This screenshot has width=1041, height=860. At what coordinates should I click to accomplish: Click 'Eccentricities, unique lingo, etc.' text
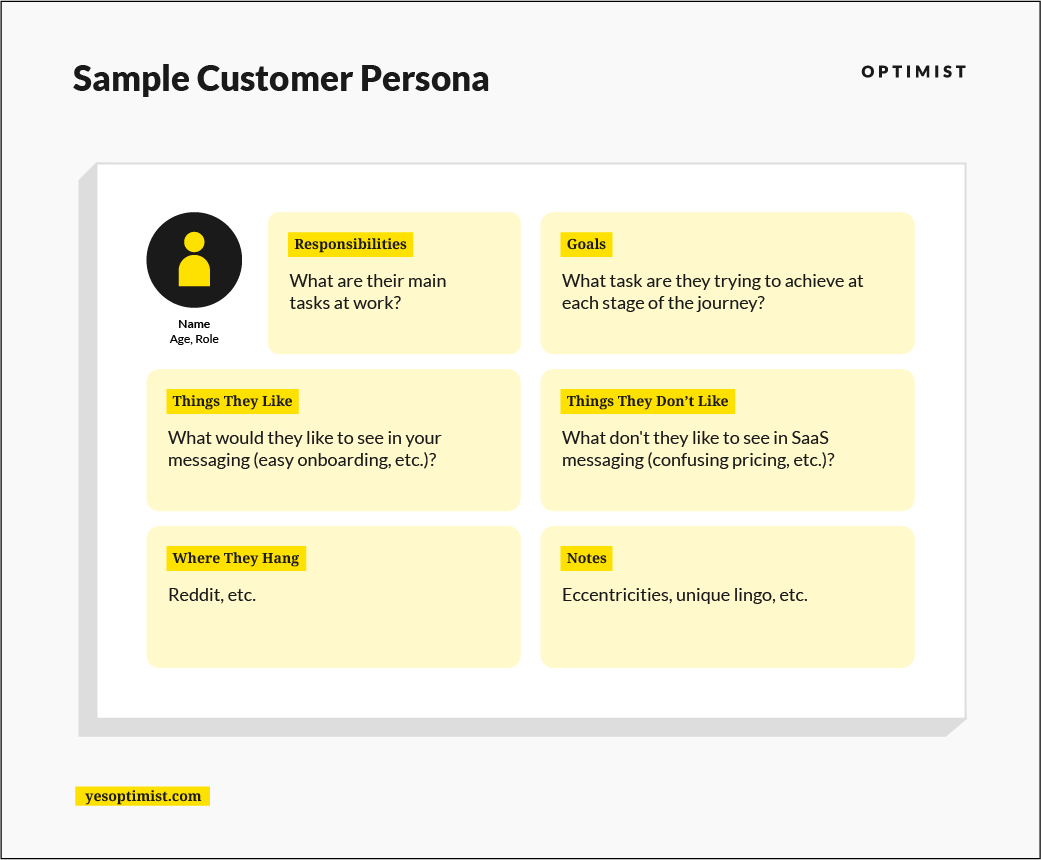[684, 595]
